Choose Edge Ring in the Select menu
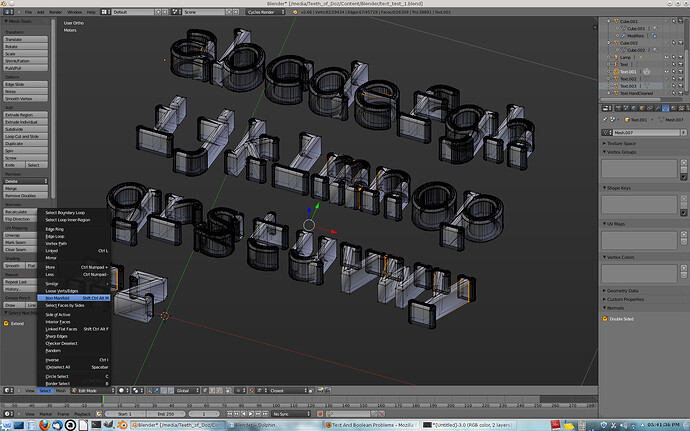The height and width of the screenshot is (431, 690). 73,229
